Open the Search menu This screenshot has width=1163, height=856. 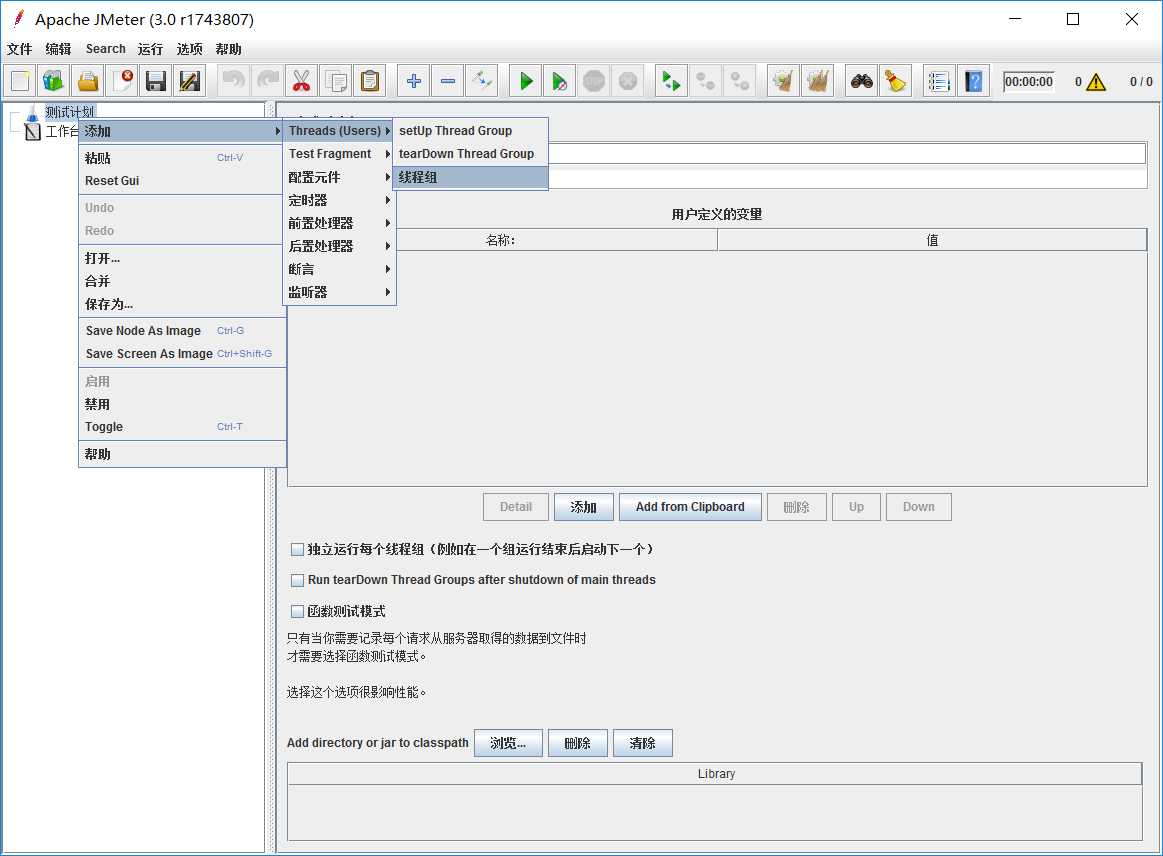coord(105,49)
